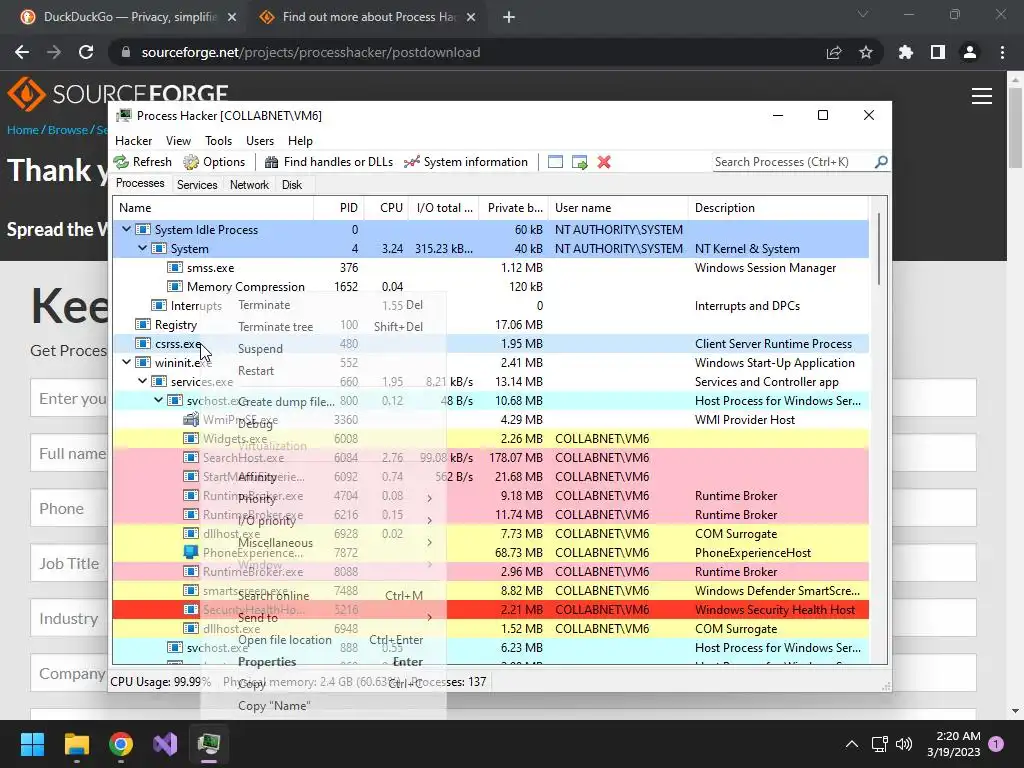Select the Windows Security Health Host row

coord(490,609)
